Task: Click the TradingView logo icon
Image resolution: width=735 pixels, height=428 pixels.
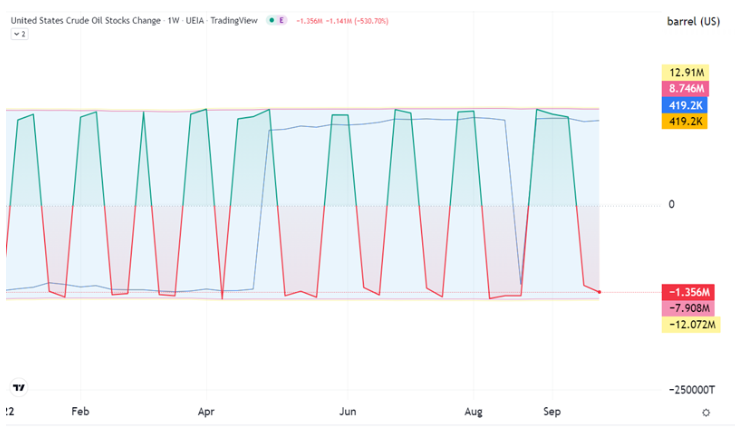Action: point(19,387)
